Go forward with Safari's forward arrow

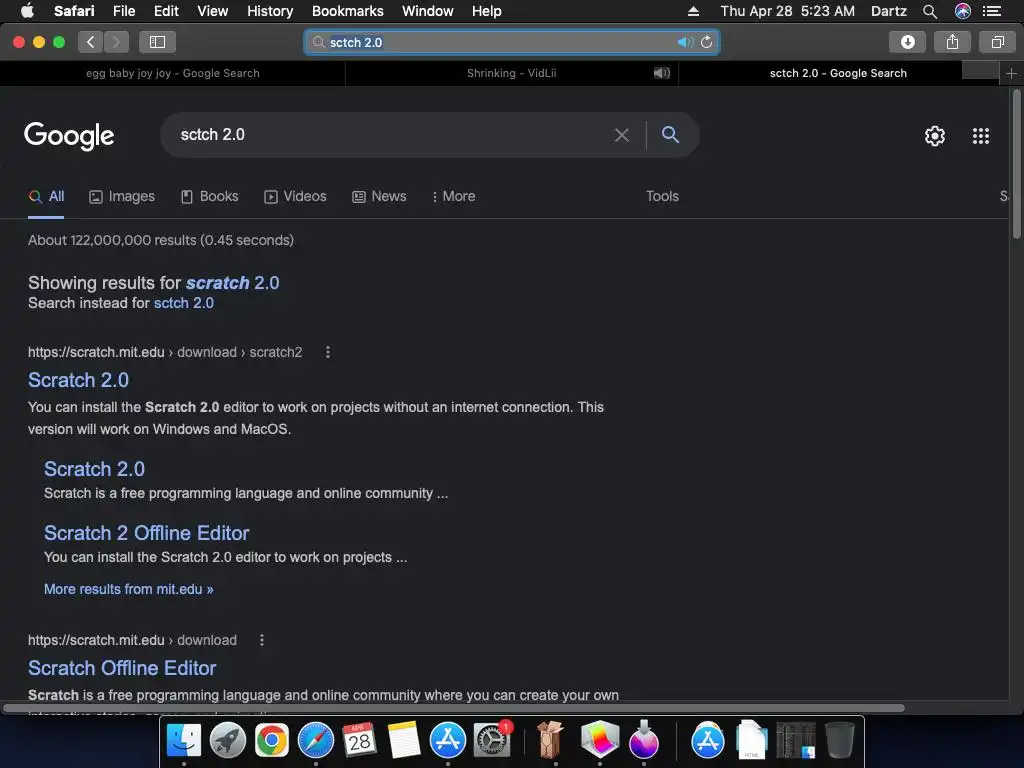tap(116, 42)
